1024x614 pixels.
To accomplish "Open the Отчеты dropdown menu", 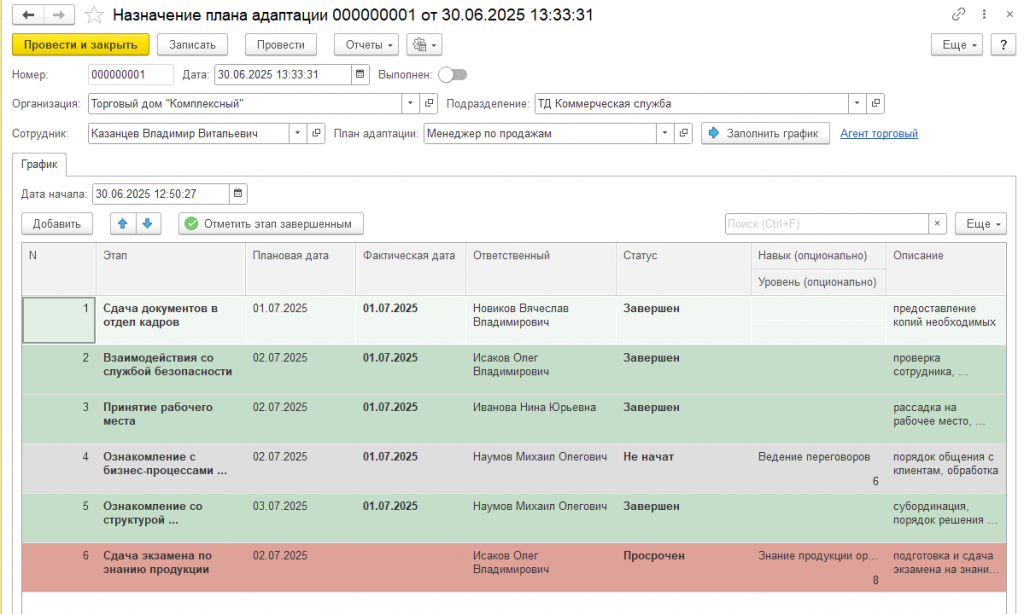I will [x=366, y=45].
